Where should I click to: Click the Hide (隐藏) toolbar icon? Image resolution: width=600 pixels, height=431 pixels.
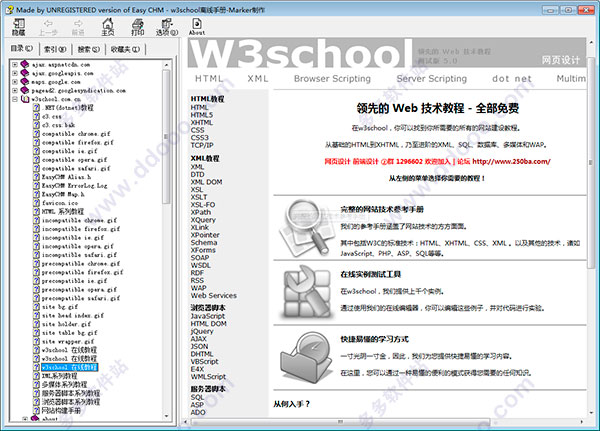pyautogui.click(x=18, y=27)
